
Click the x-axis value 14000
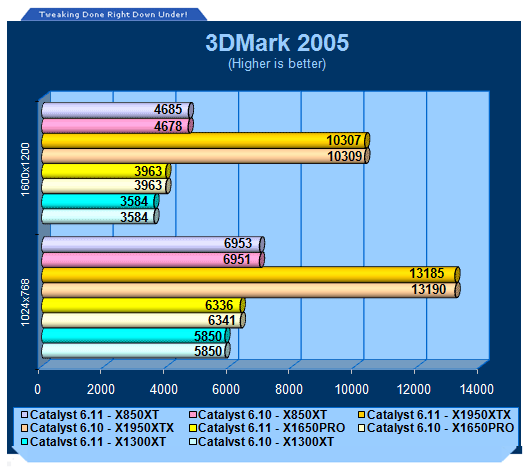[x=477, y=389]
